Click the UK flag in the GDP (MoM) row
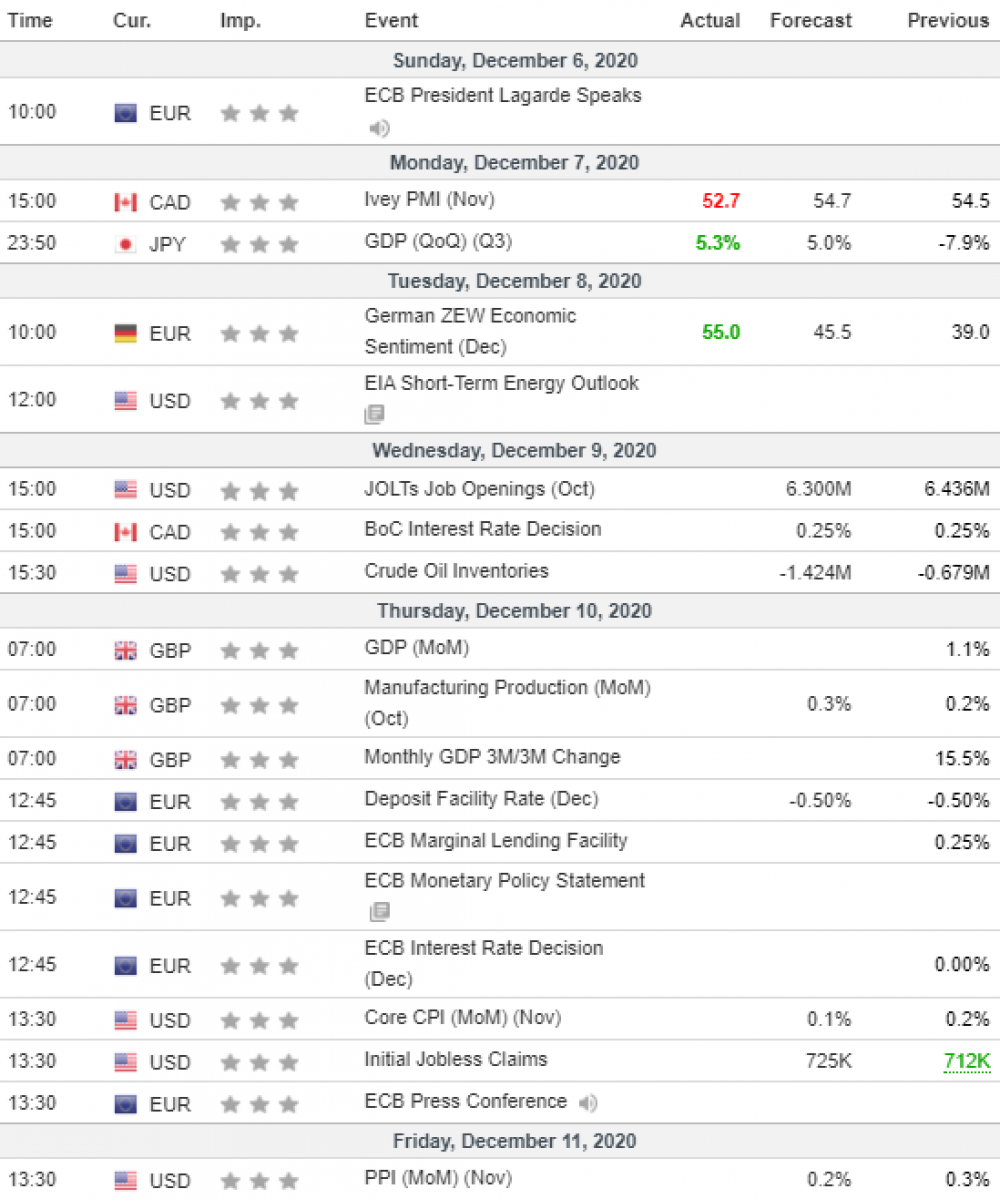The height and width of the screenshot is (1199, 1000). pos(125,651)
